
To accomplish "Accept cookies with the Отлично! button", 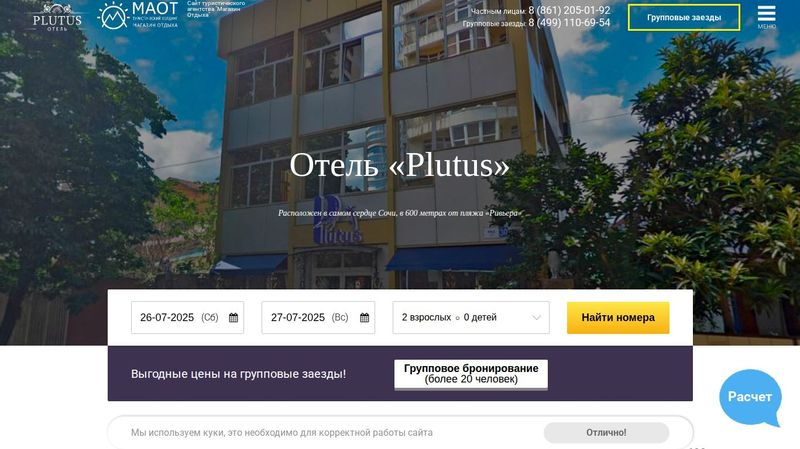I will (x=606, y=432).
